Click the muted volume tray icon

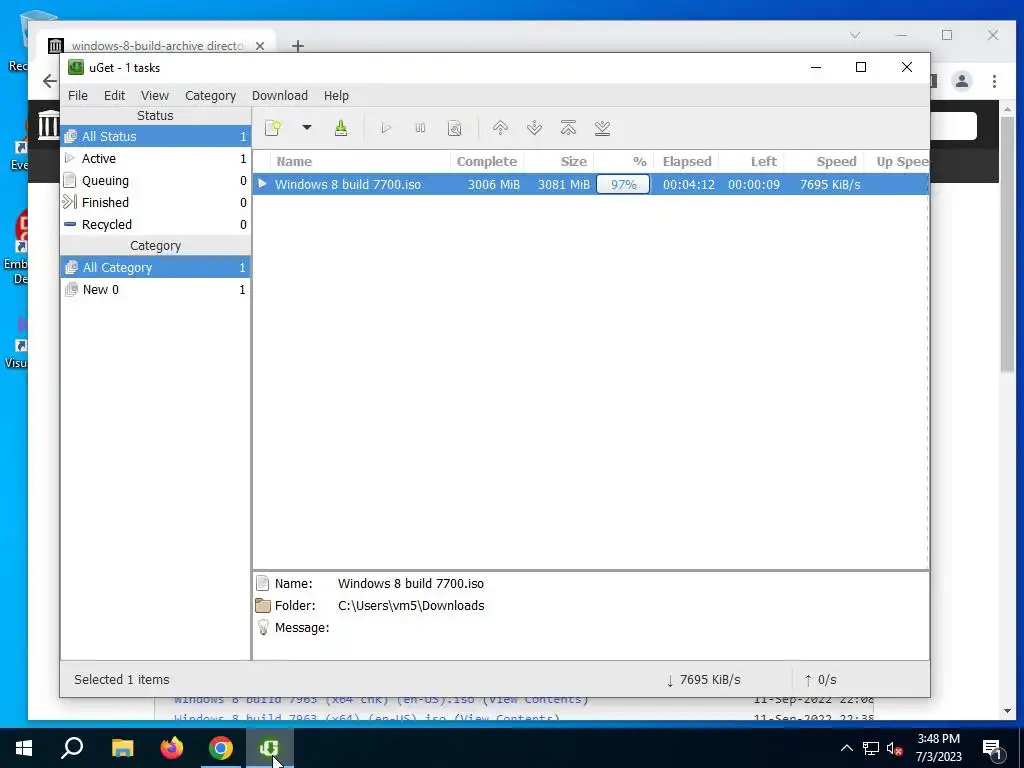pyautogui.click(x=895, y=748)
